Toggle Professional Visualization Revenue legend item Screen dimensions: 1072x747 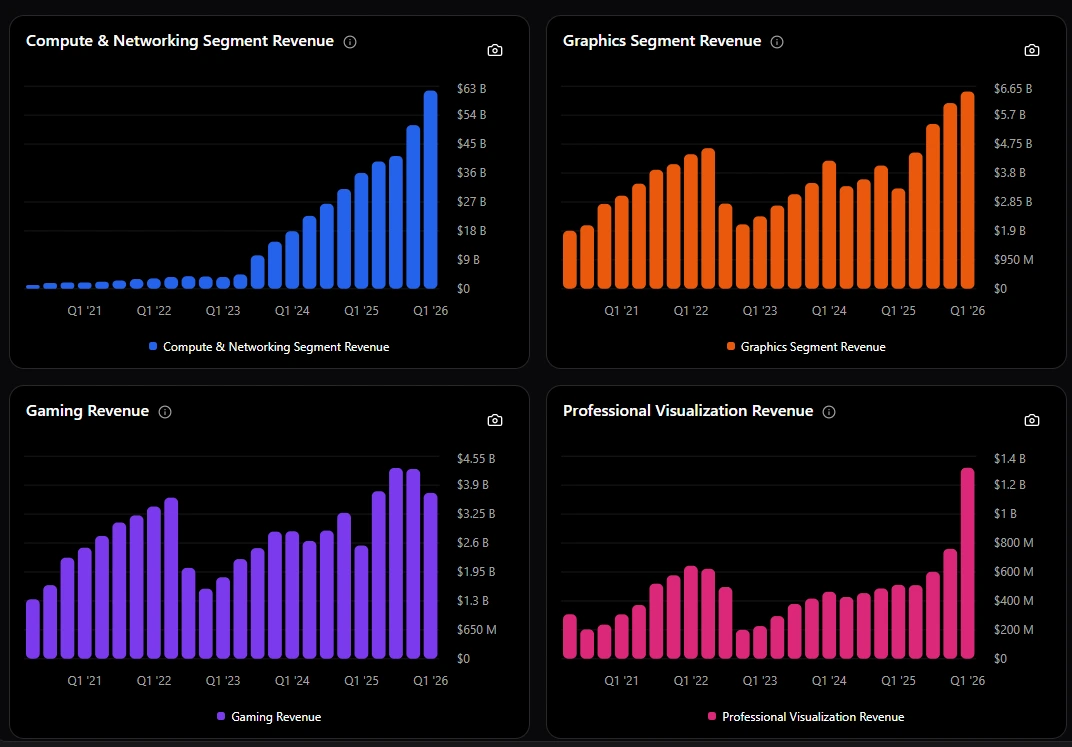(806, 716)
